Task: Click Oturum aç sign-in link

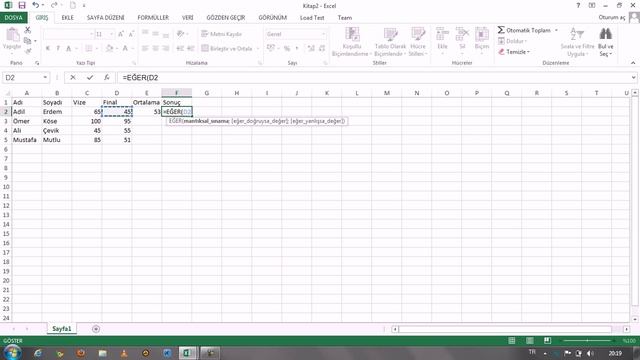Action: pyautogui.click(x=611, y=17)
